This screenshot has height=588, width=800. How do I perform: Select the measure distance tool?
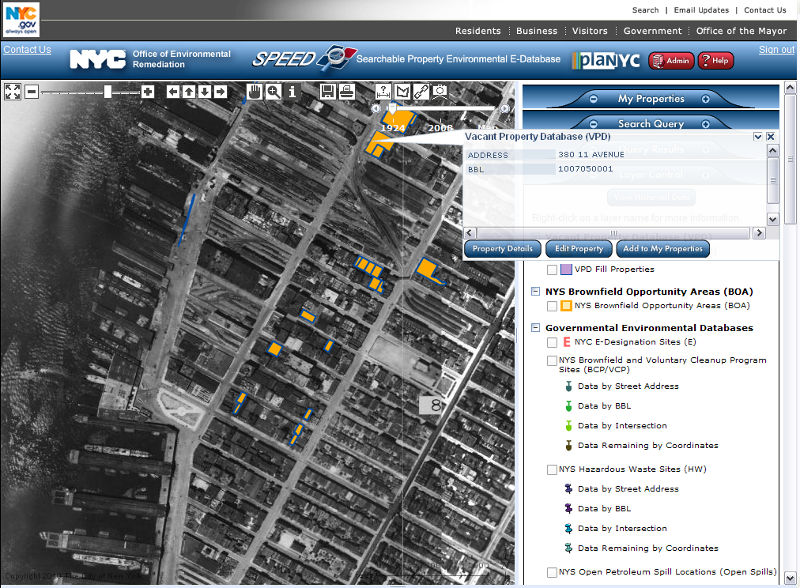[x=383, y=91]
